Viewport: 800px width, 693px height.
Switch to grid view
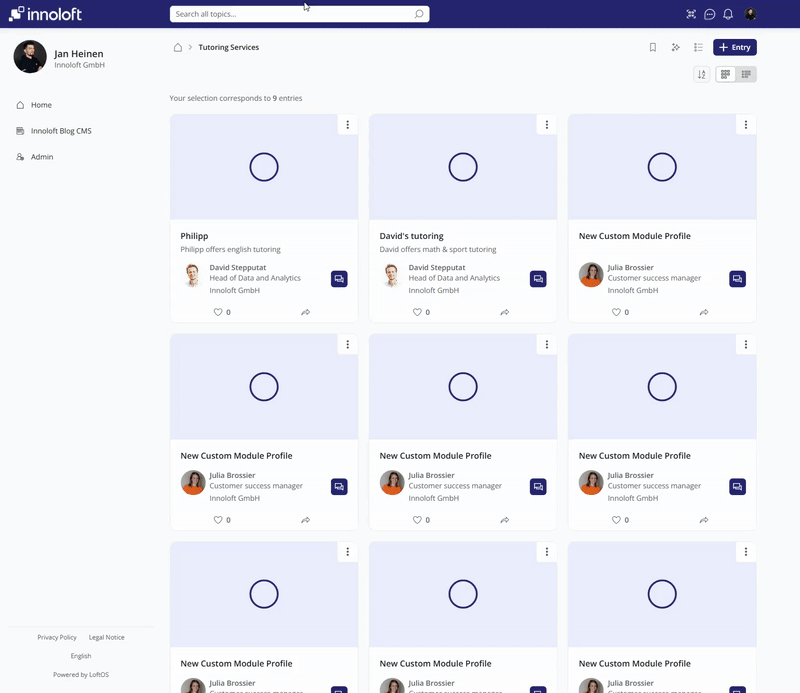pos(726,74)
